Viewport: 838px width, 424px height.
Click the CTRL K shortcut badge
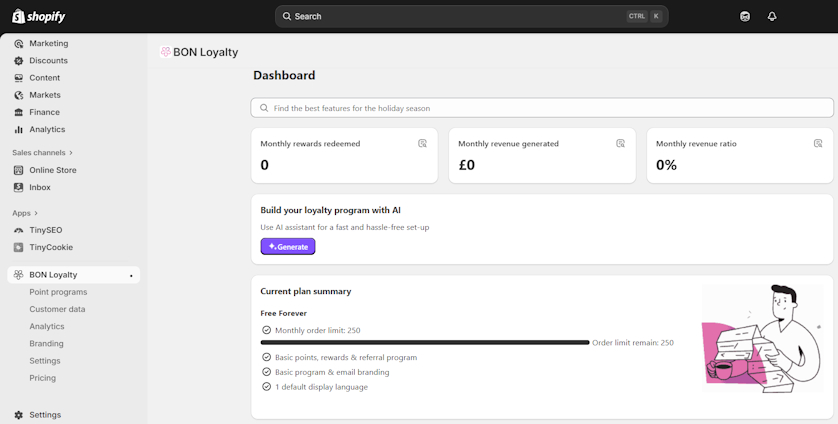point(645,17)
